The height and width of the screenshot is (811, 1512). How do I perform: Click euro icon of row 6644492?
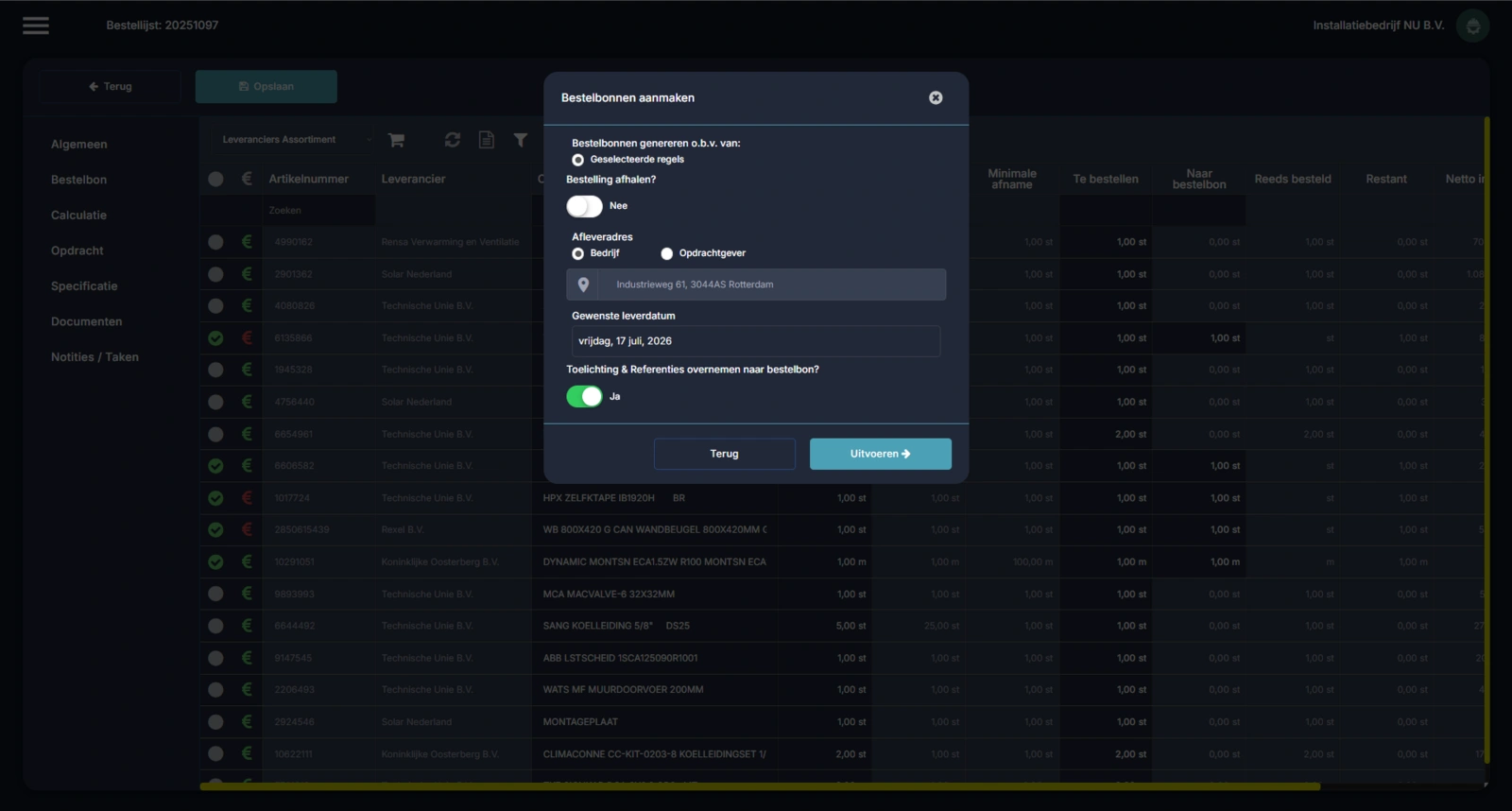coord(247,625)
